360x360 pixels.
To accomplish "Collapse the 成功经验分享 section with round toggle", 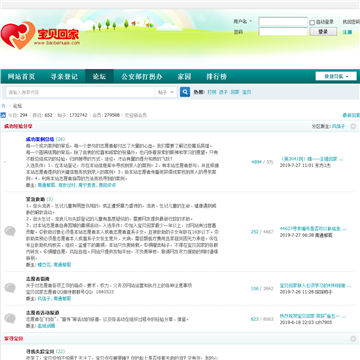I will [x=353, y=127].
